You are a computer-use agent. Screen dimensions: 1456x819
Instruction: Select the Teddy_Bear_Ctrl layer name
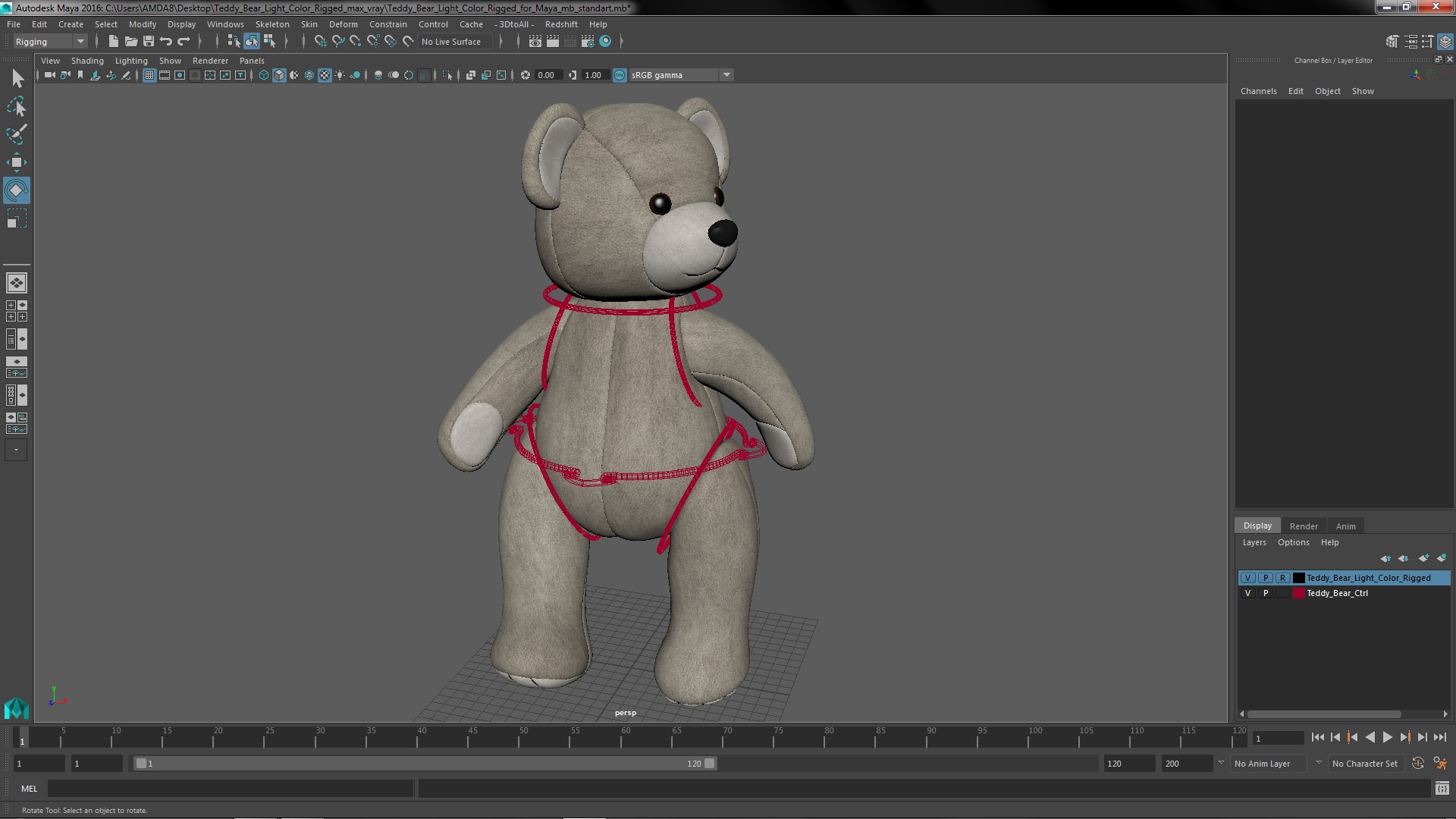1337,593
